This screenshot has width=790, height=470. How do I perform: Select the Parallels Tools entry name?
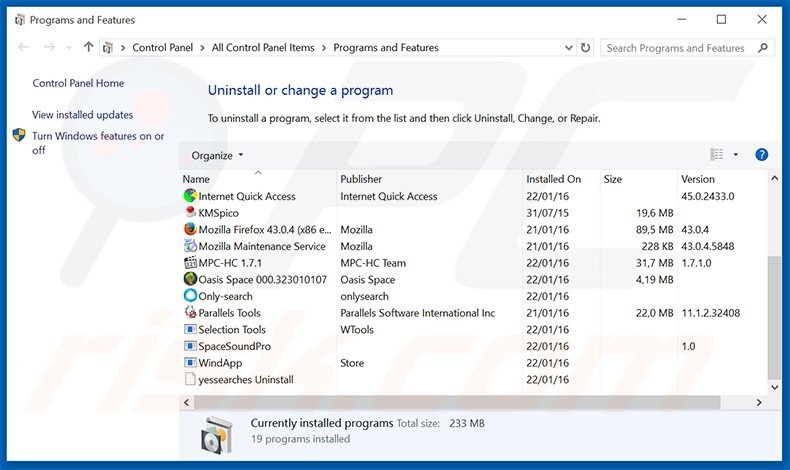click(x=229, y=312)
